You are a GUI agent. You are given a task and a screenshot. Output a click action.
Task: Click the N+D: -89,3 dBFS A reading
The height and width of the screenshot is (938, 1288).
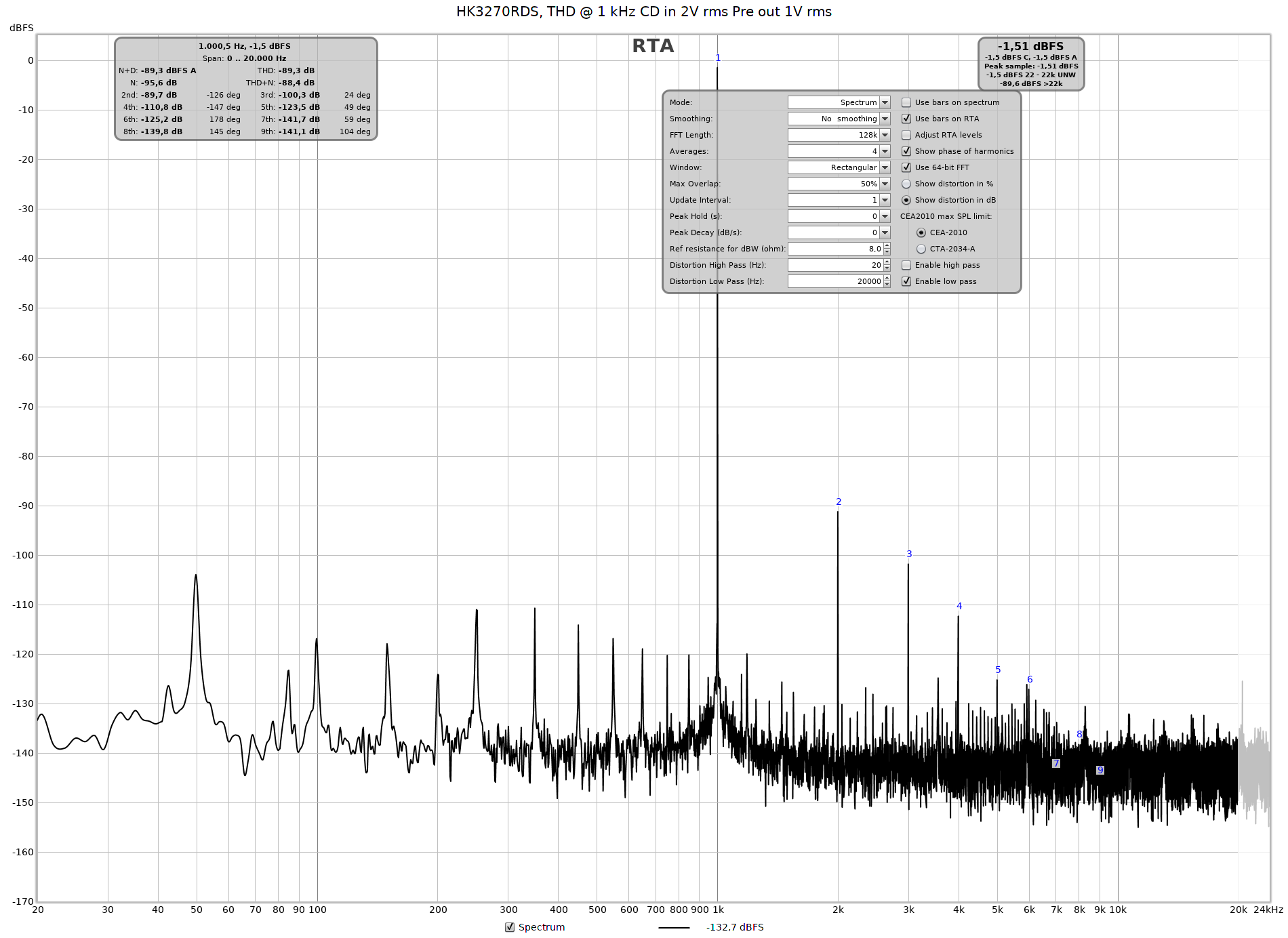coord(157,70)
